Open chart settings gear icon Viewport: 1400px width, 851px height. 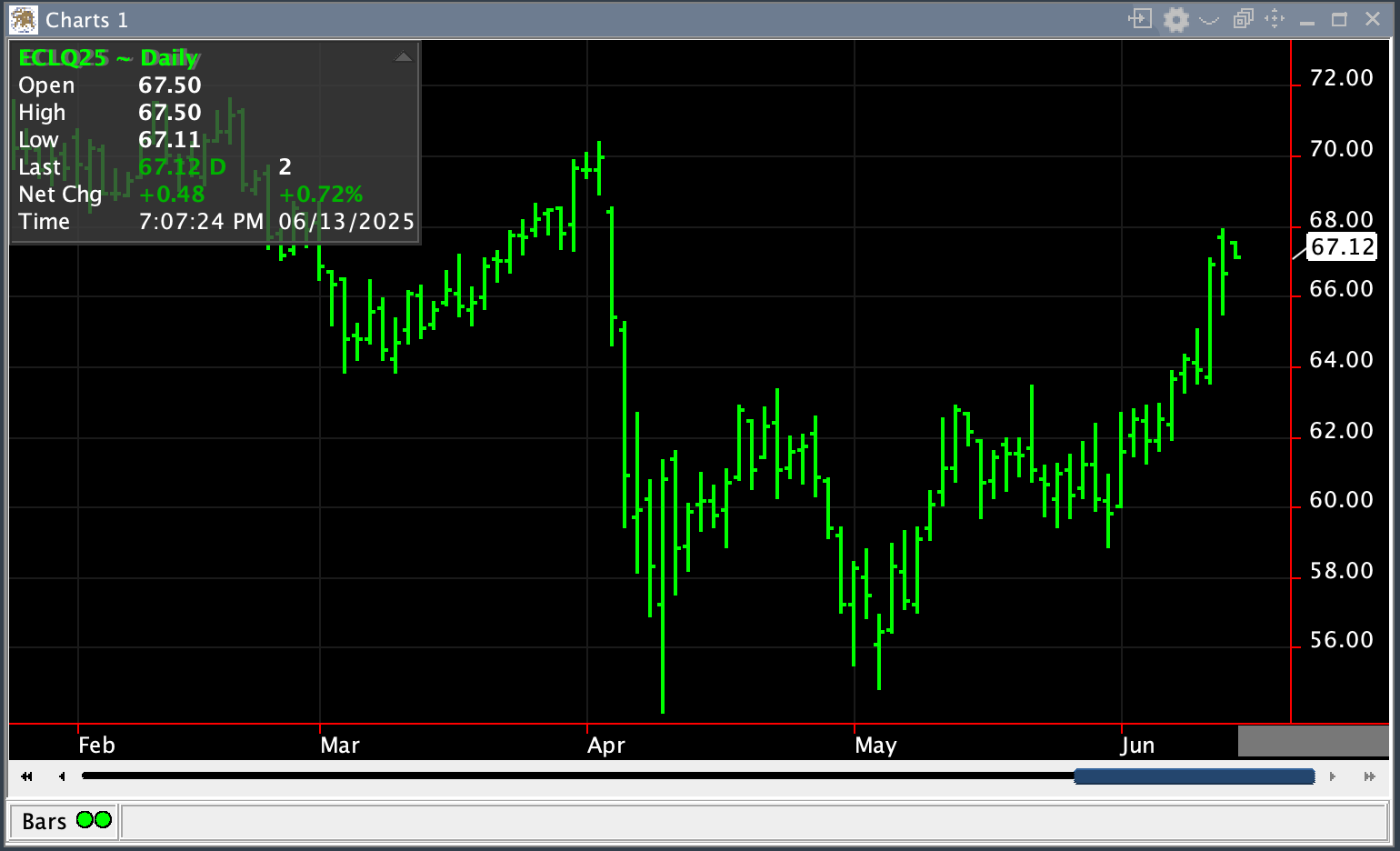[x=1176, y=19]
